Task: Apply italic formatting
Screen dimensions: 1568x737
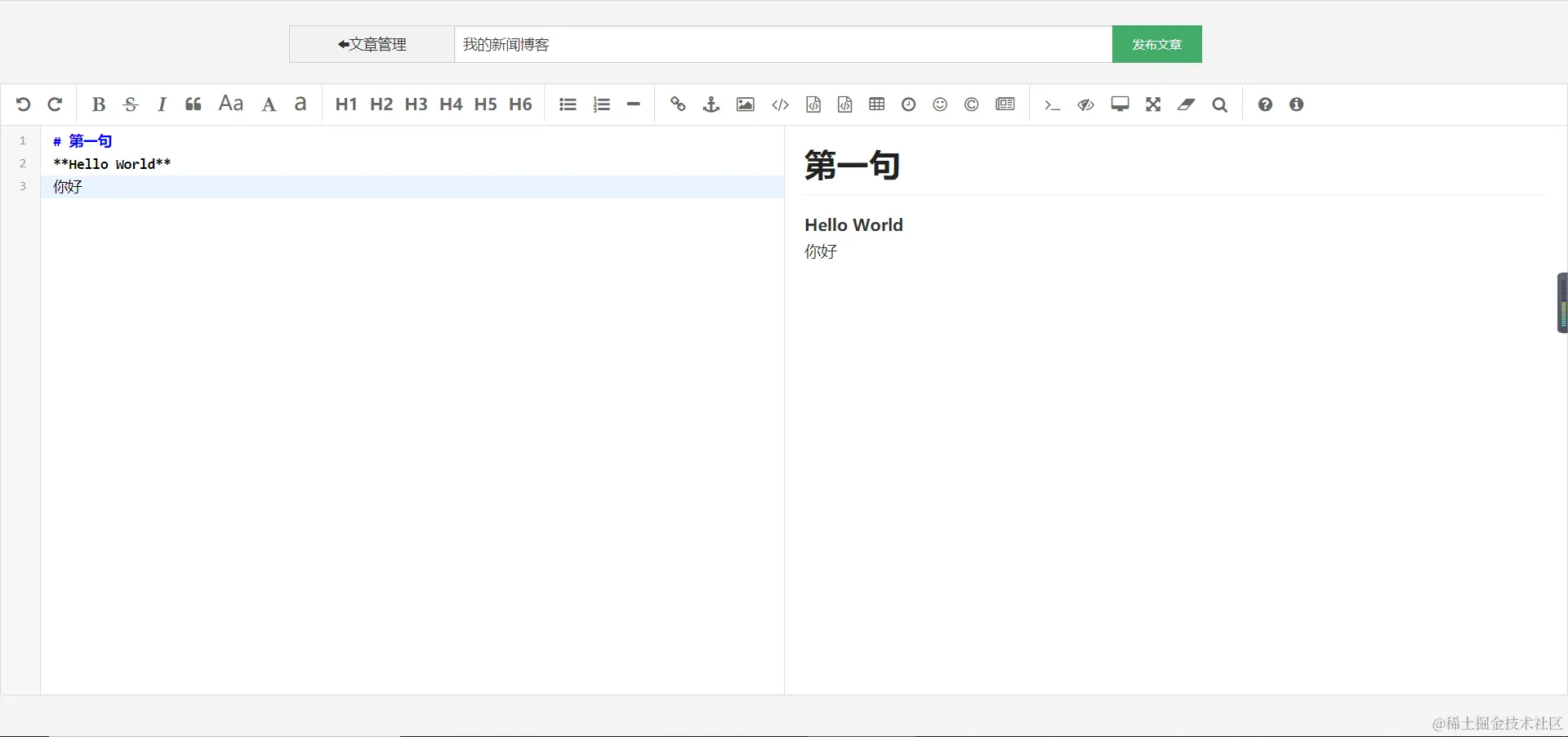Action: [162, 104]
